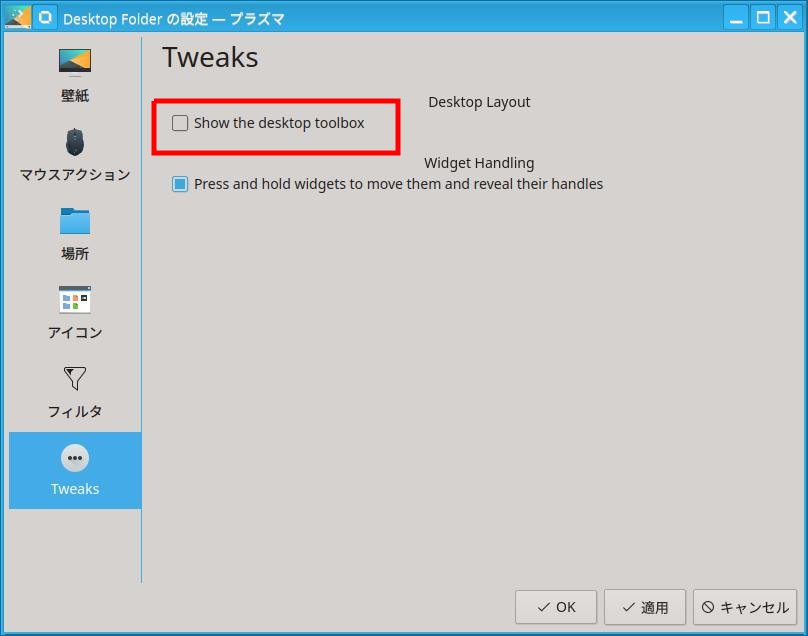
Task: Uncheck Press and hold widgets checkbox
Action: click(x=180, y=184)
